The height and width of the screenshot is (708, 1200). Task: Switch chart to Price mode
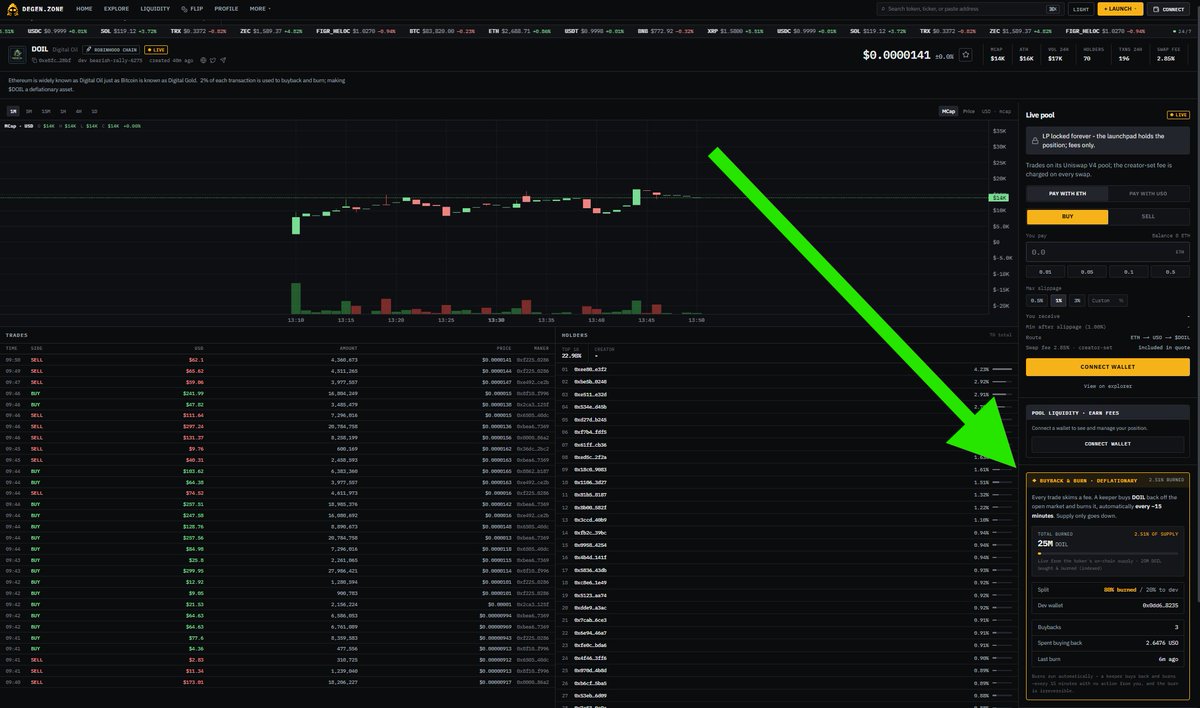[969, 111]
